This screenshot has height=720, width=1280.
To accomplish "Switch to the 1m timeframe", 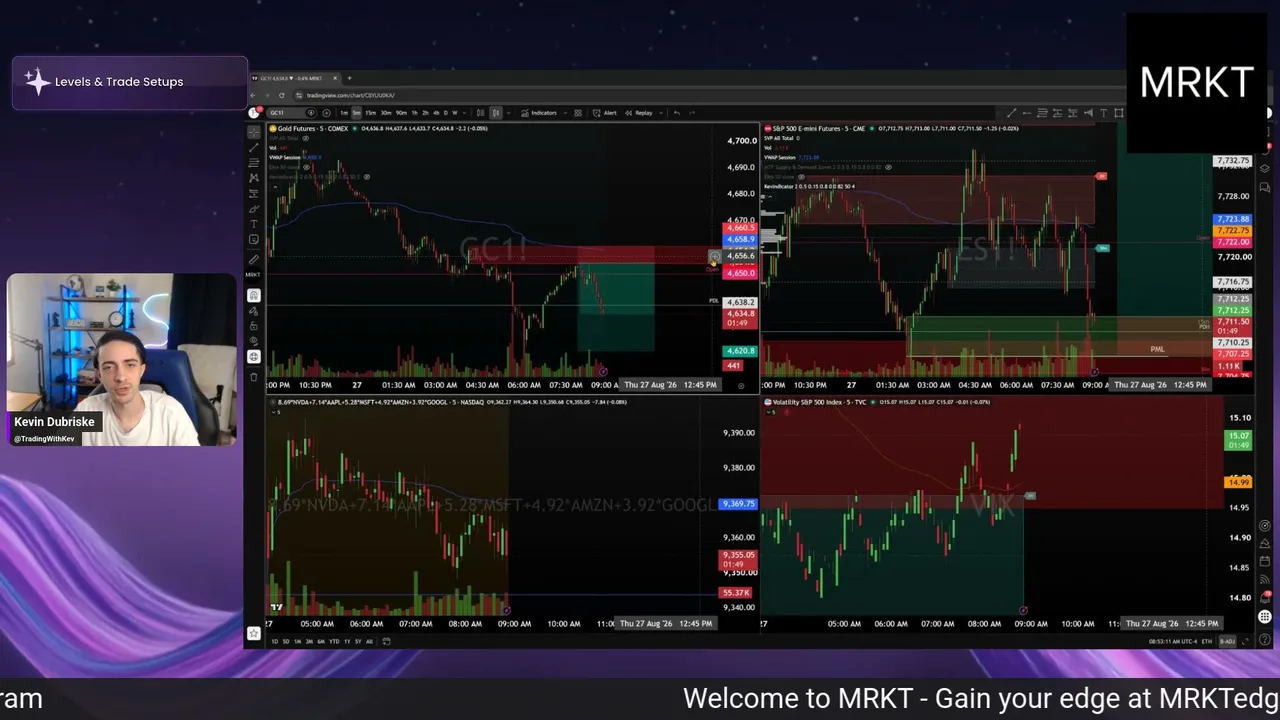I will pyautogui.click(x=344, y=113).
